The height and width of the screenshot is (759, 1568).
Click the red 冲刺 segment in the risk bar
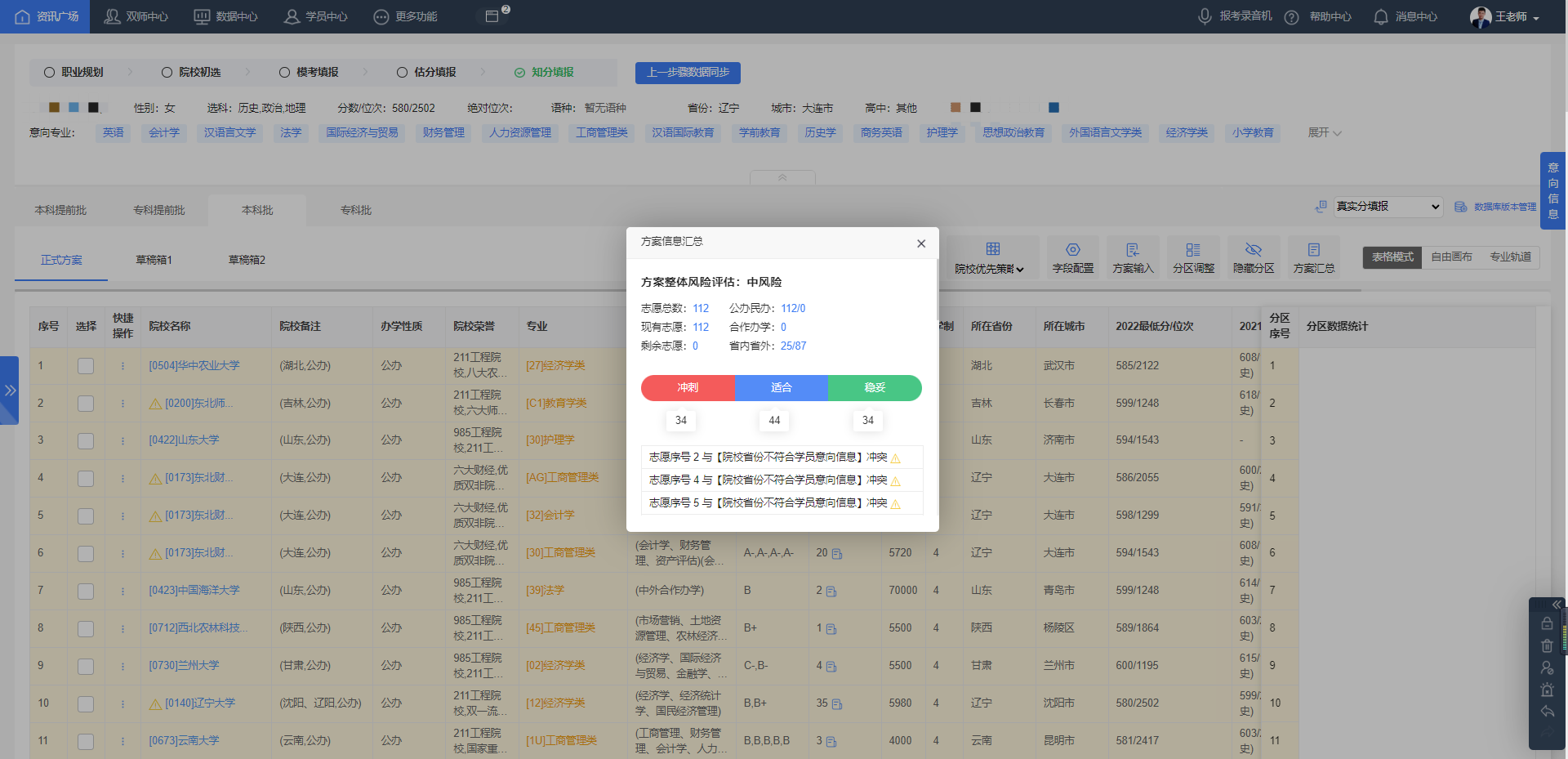tap(687, 388)
